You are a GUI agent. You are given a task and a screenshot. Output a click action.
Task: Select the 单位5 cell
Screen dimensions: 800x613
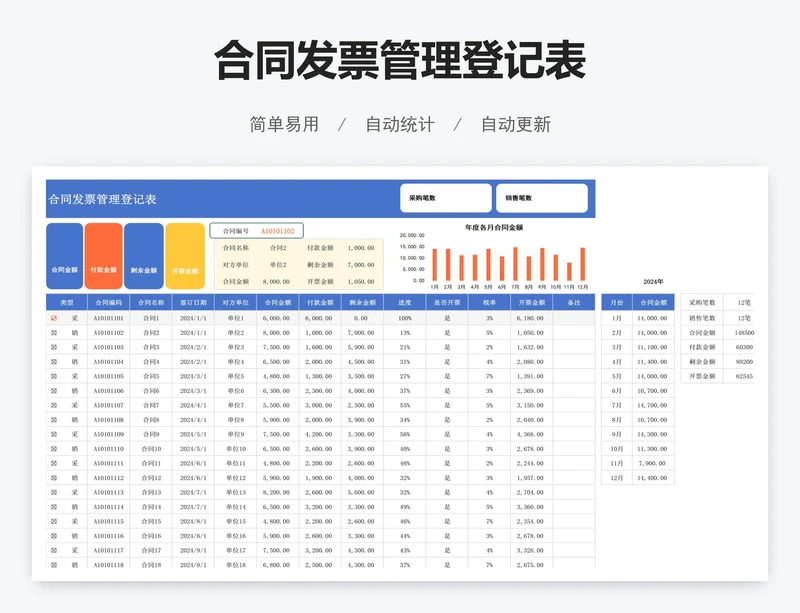point(236,376)
